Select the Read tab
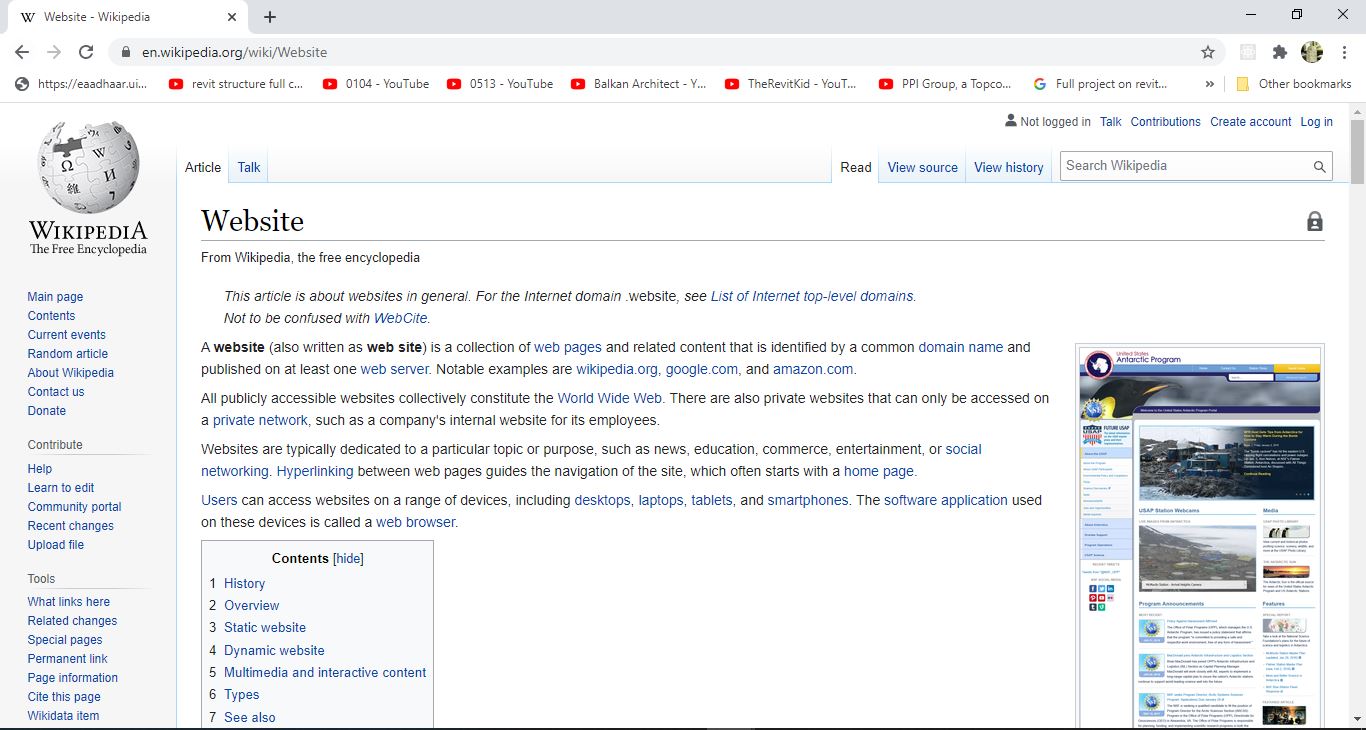 coord(855,167)
